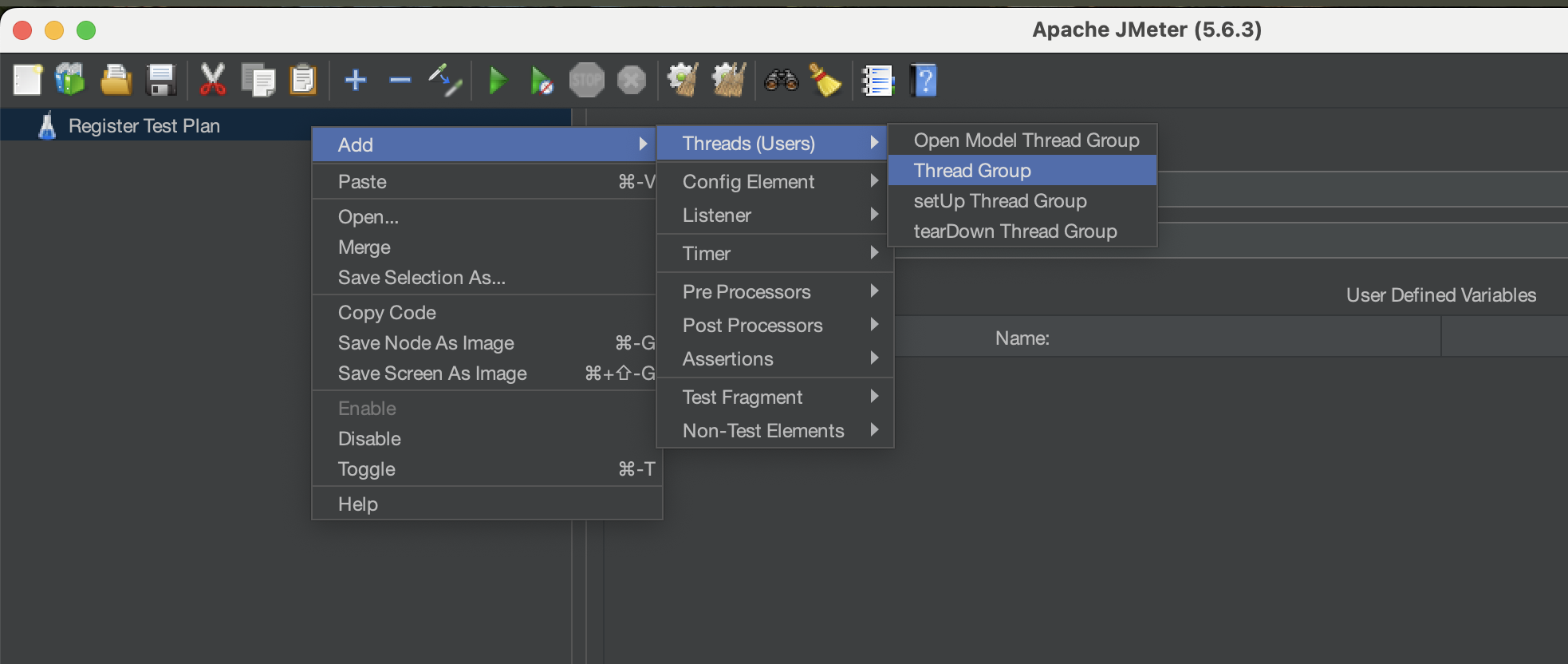This screenshot has width=1568, height=664.
Task: Click the Cut scissors icon
Action: click(x=212, y=81)
